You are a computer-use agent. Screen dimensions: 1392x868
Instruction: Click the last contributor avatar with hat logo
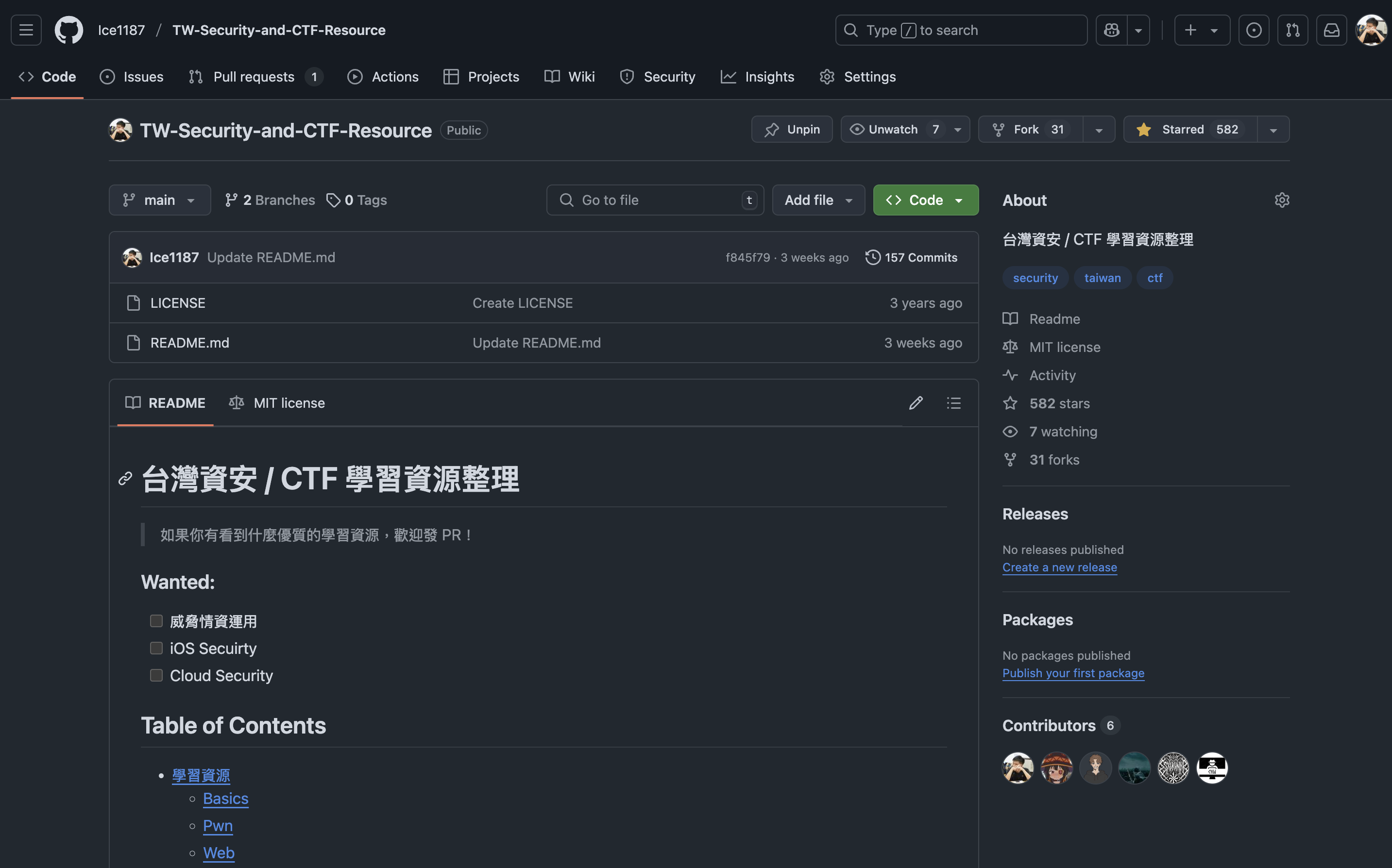click(1212, 768)
